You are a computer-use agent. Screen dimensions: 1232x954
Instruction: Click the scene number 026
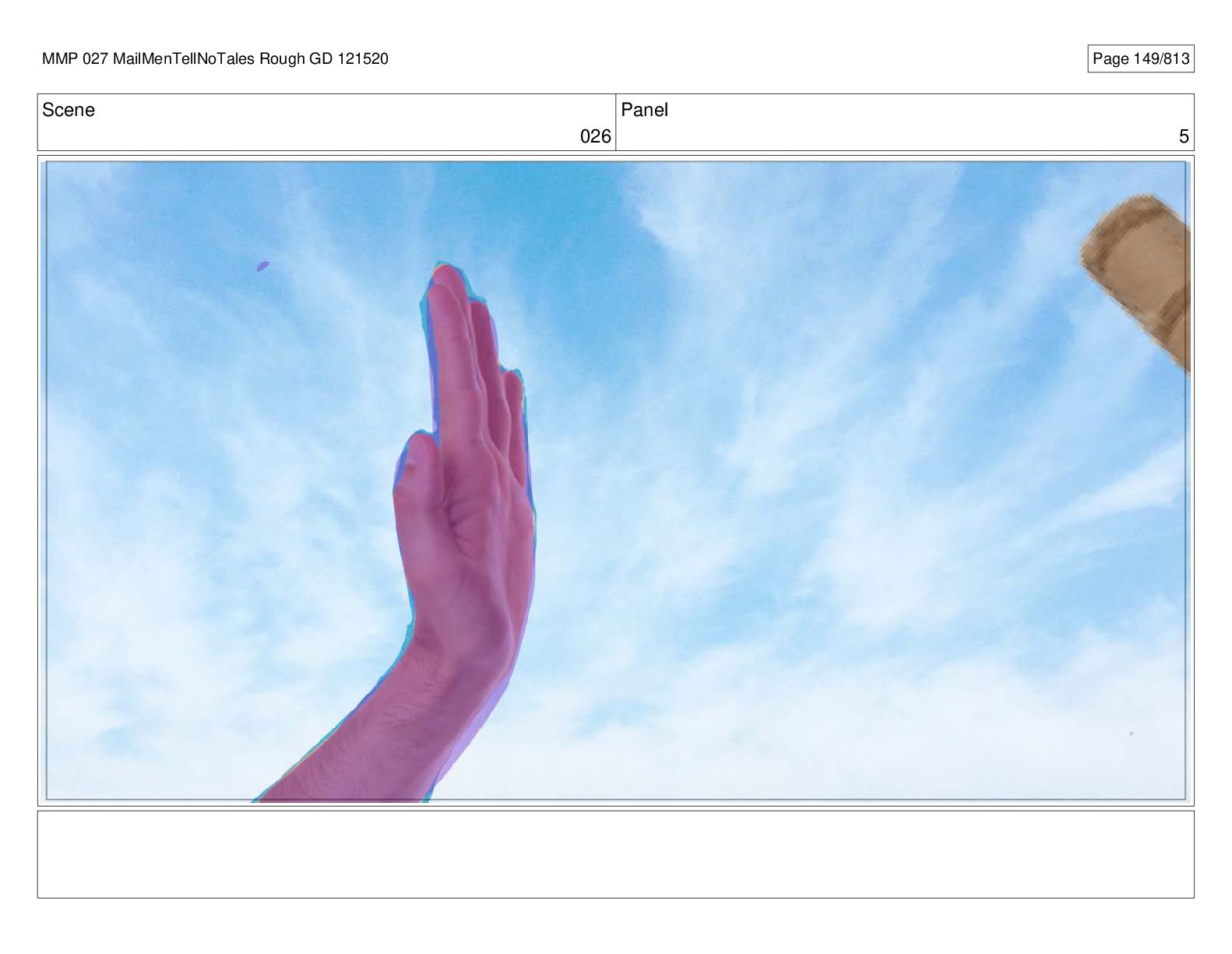(596, 136)
